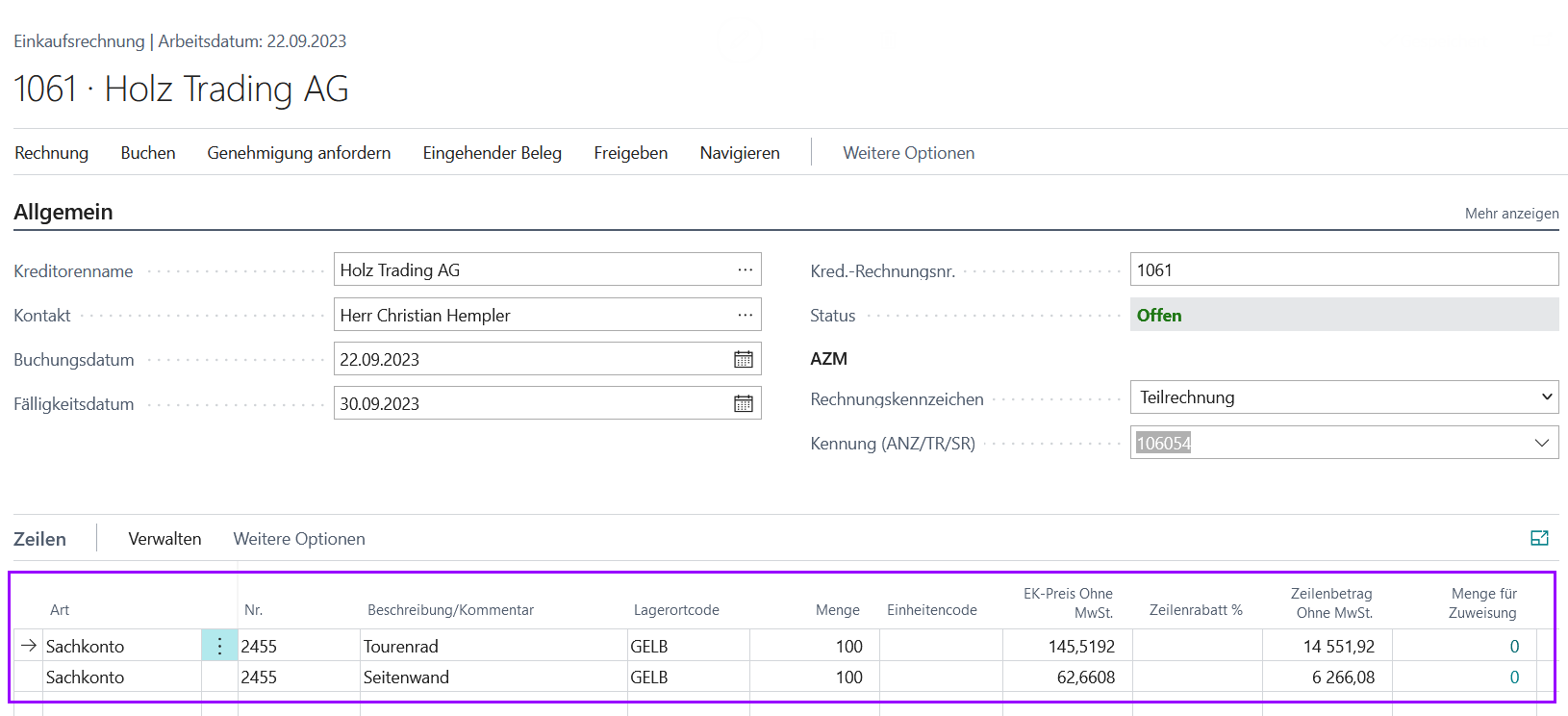The width and height of the screenshot is (1568, 716).
Task: Click the Kred.-Rechnungsnr. field with 1061
Action: click(x=1344, y=269)
